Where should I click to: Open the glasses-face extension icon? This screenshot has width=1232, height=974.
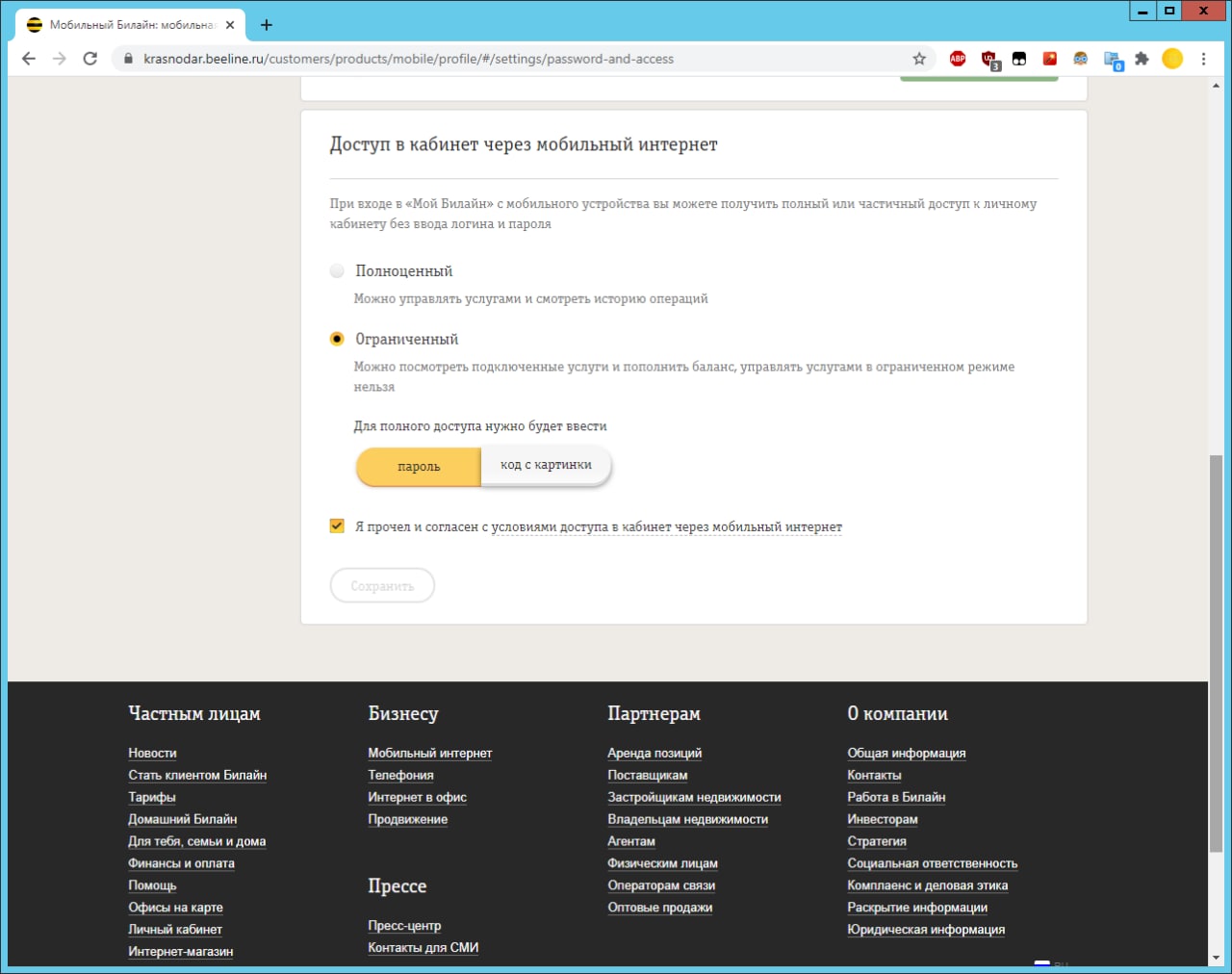point(1081,59)
